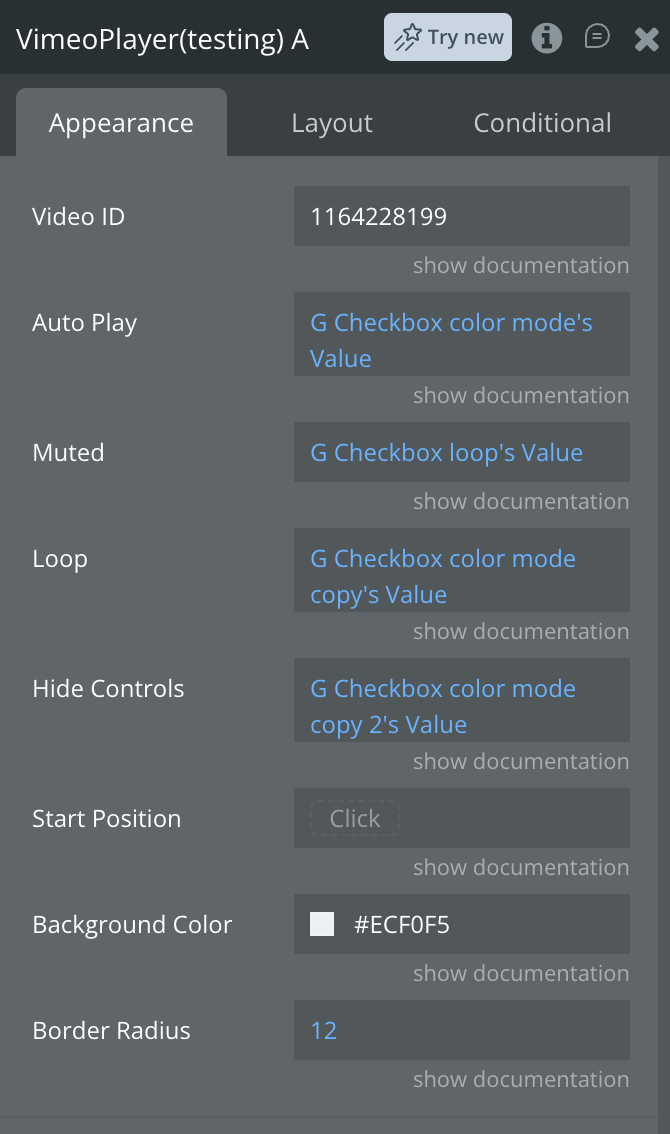Image resolution: width=670 pixels, height=1134 pixels.
Task: Show documentation for Muted field
Action: click(521, 501)
